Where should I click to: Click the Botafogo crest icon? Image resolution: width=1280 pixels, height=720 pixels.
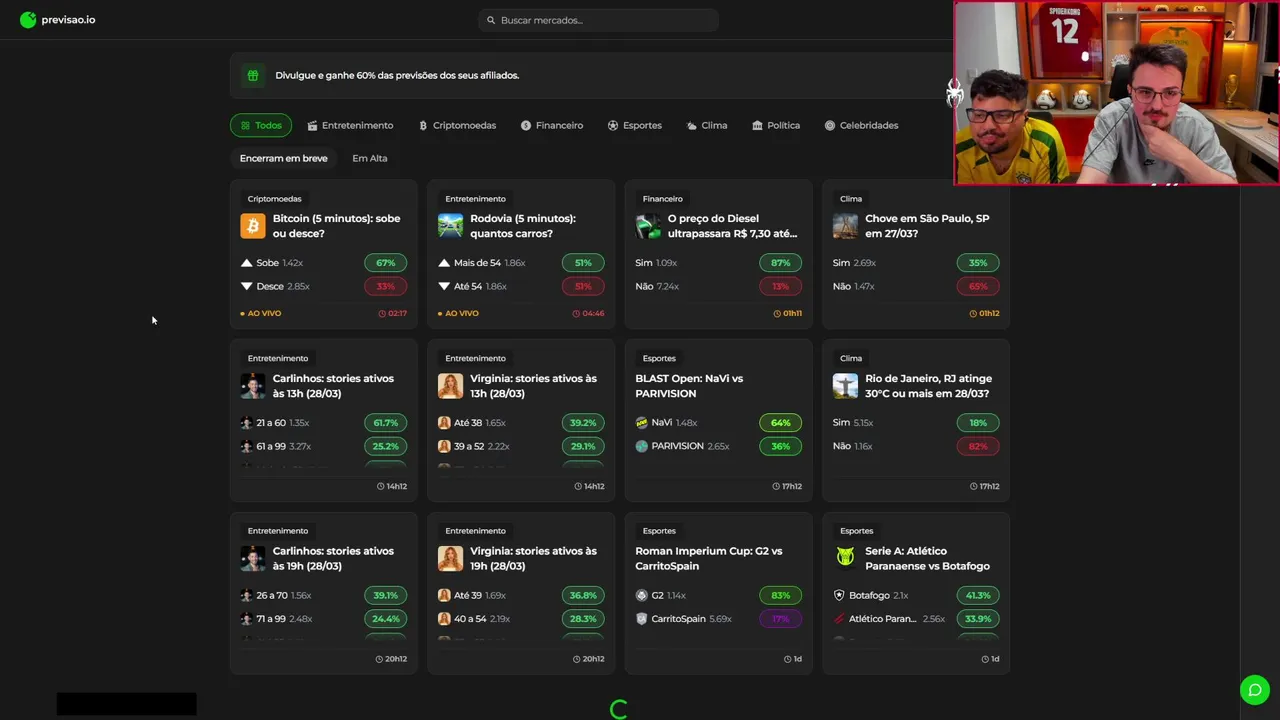839,595
